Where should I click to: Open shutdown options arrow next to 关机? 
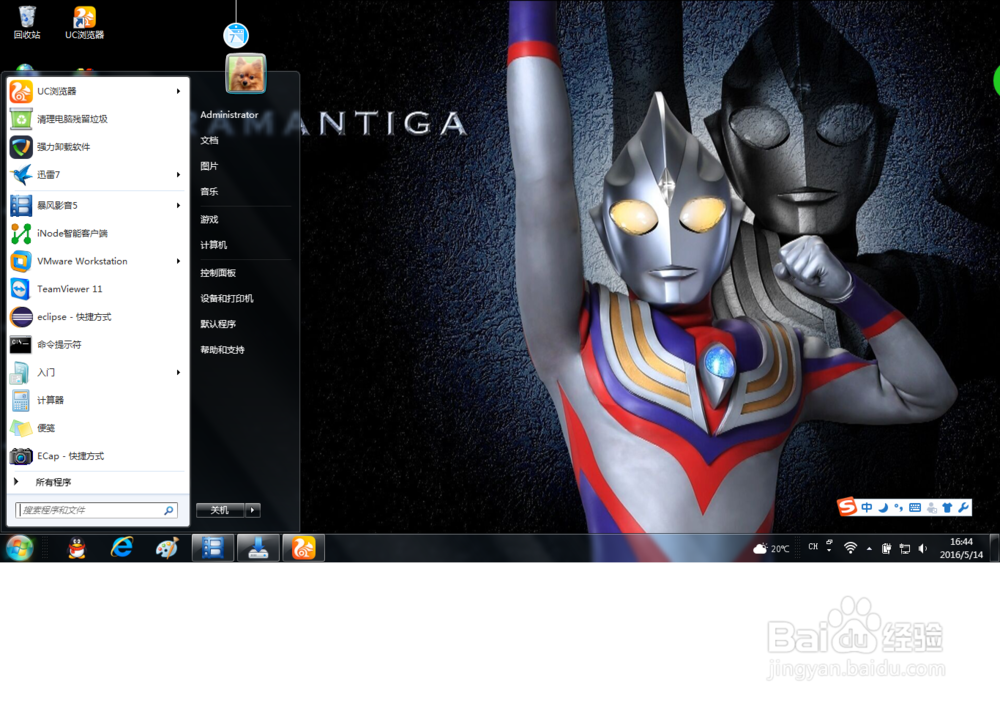[253, 510]
